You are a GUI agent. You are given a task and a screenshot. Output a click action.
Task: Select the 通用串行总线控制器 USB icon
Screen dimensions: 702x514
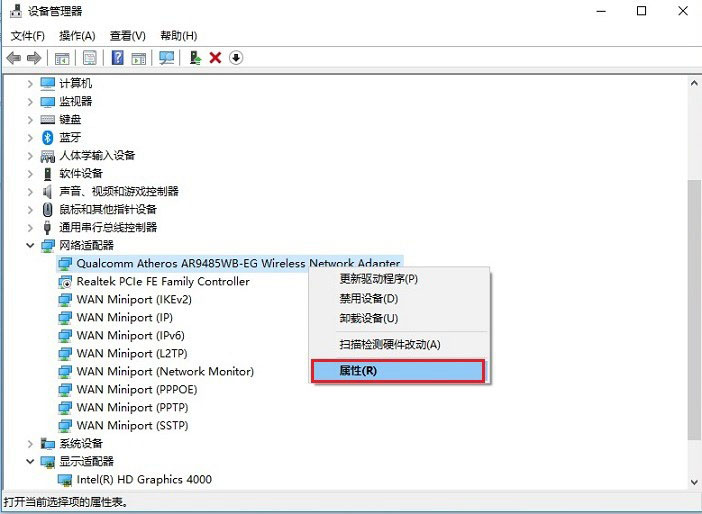point(47,227)
